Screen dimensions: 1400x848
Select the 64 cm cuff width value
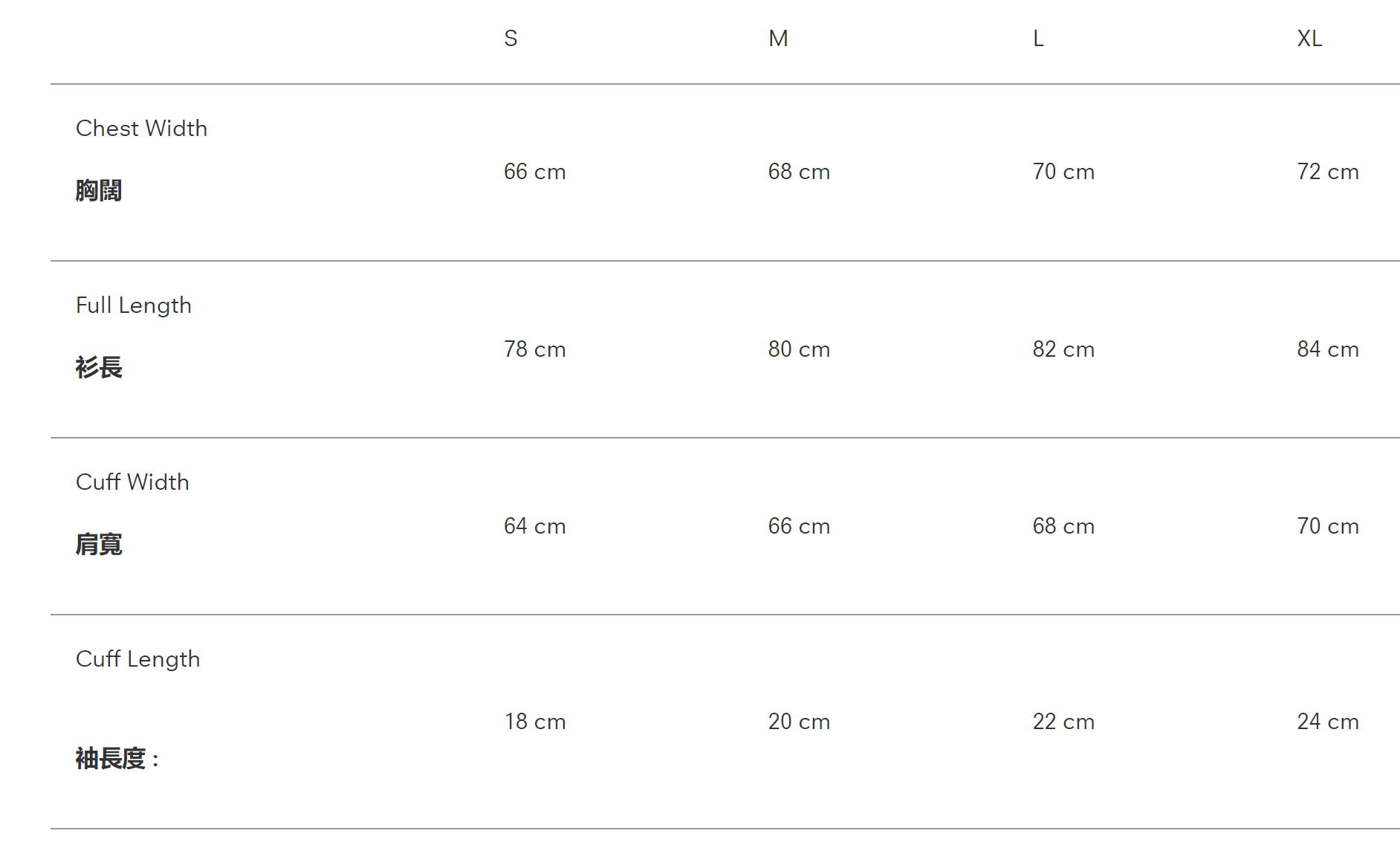point(534,526)
